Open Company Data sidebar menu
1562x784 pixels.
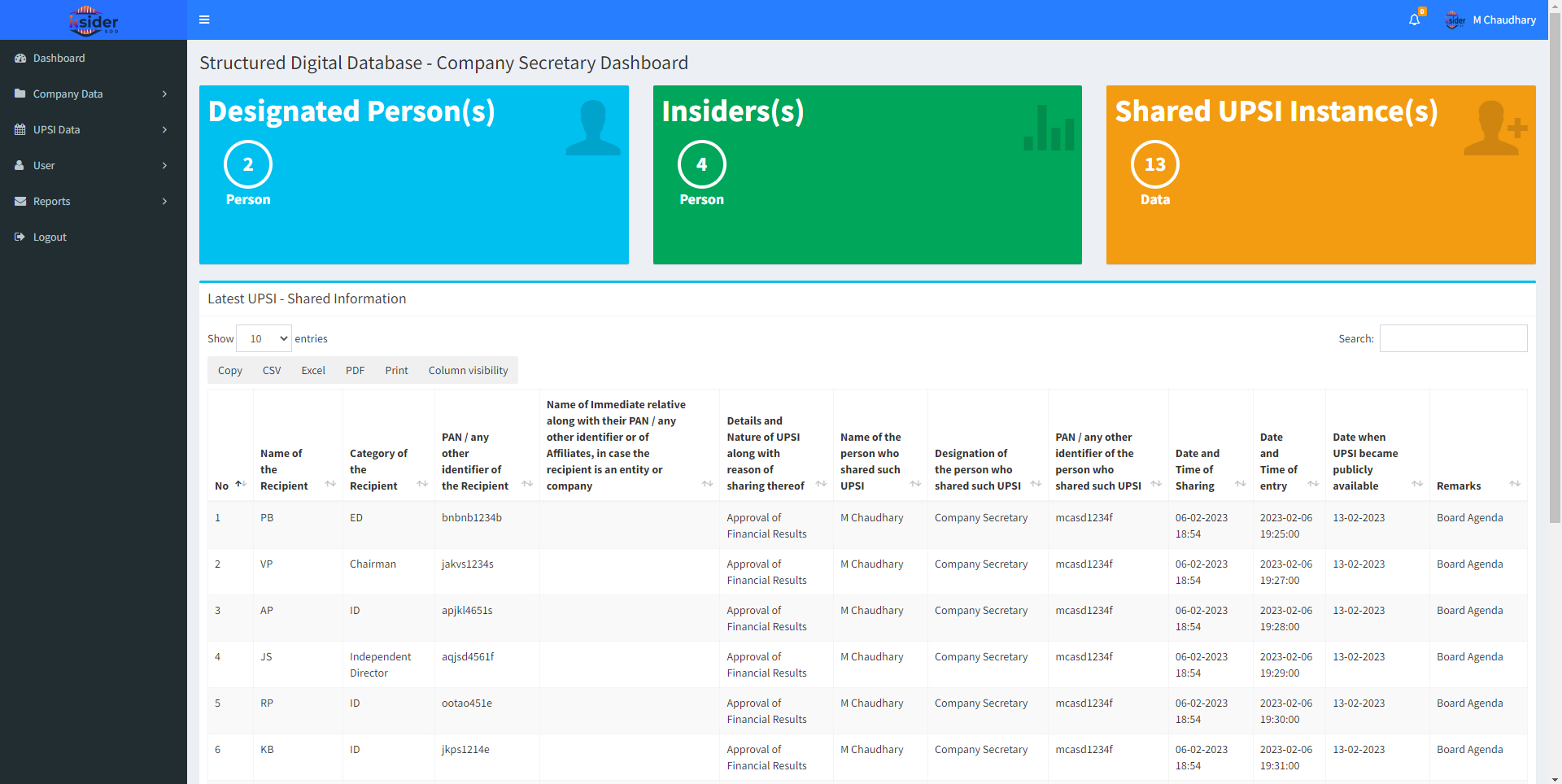[94, 94]
